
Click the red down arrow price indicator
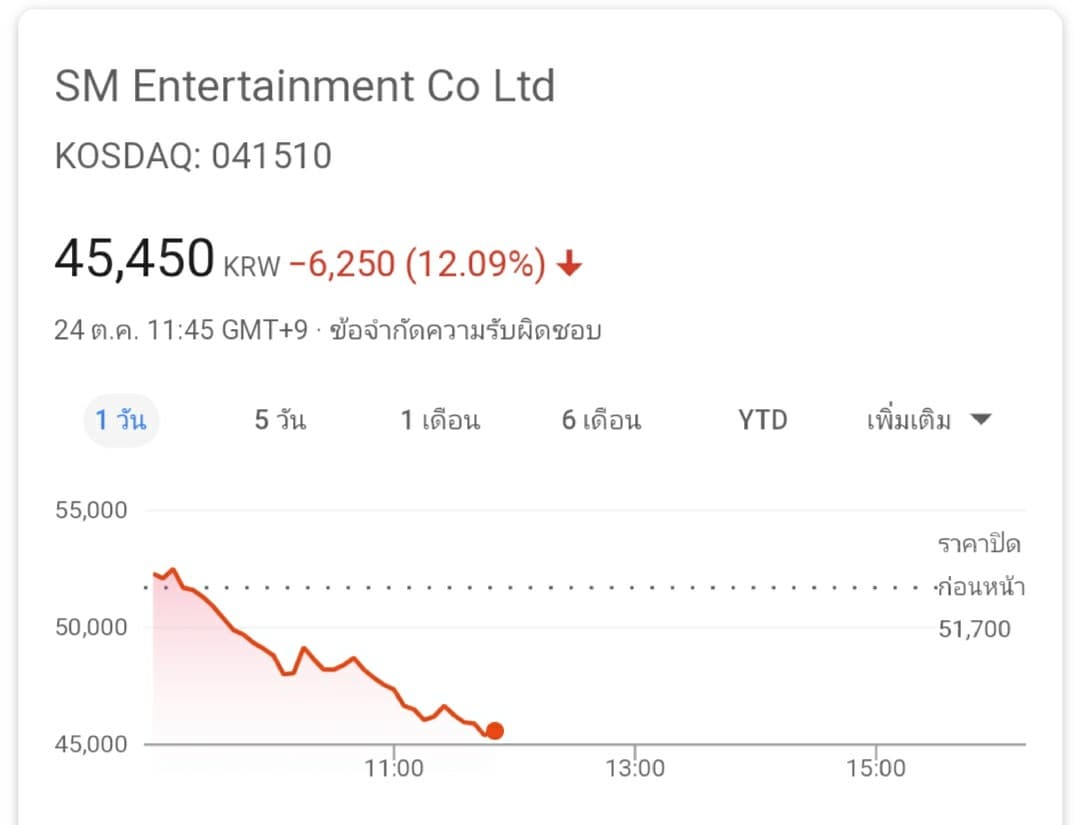click(x=570, y=264)
